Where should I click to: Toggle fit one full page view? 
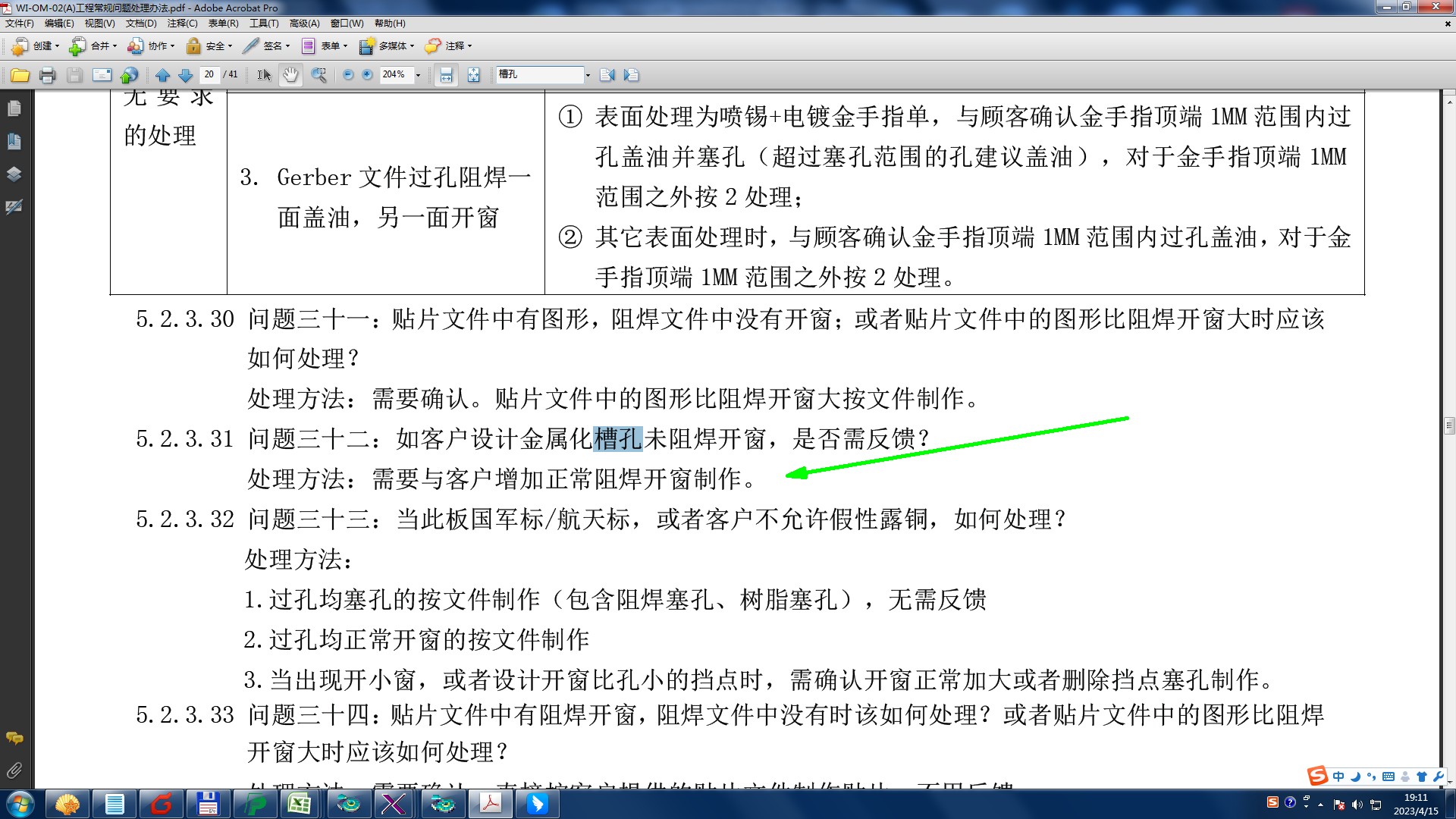(473, 75)
